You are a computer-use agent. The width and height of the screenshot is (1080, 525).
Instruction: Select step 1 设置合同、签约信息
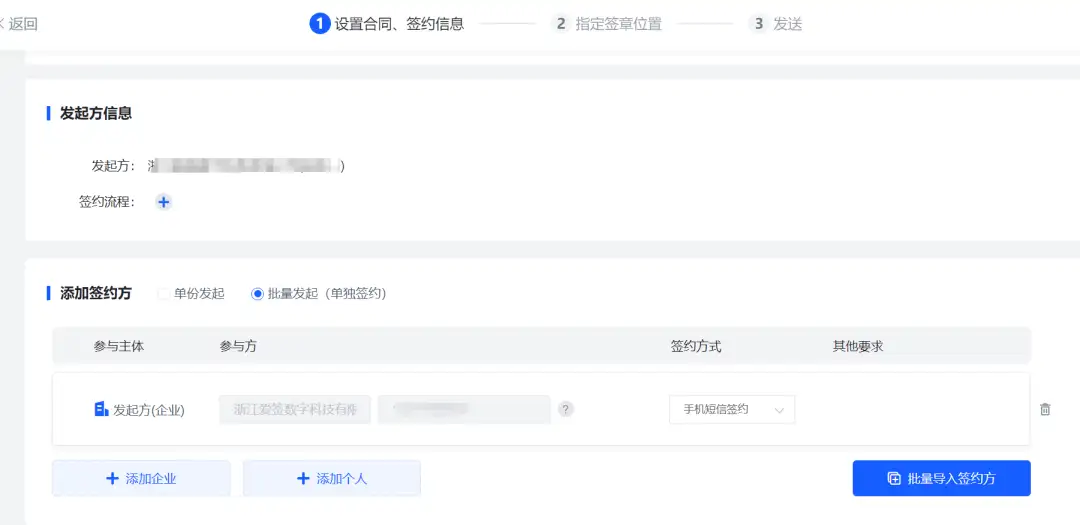pyautogui.click(x=386, y=24)
